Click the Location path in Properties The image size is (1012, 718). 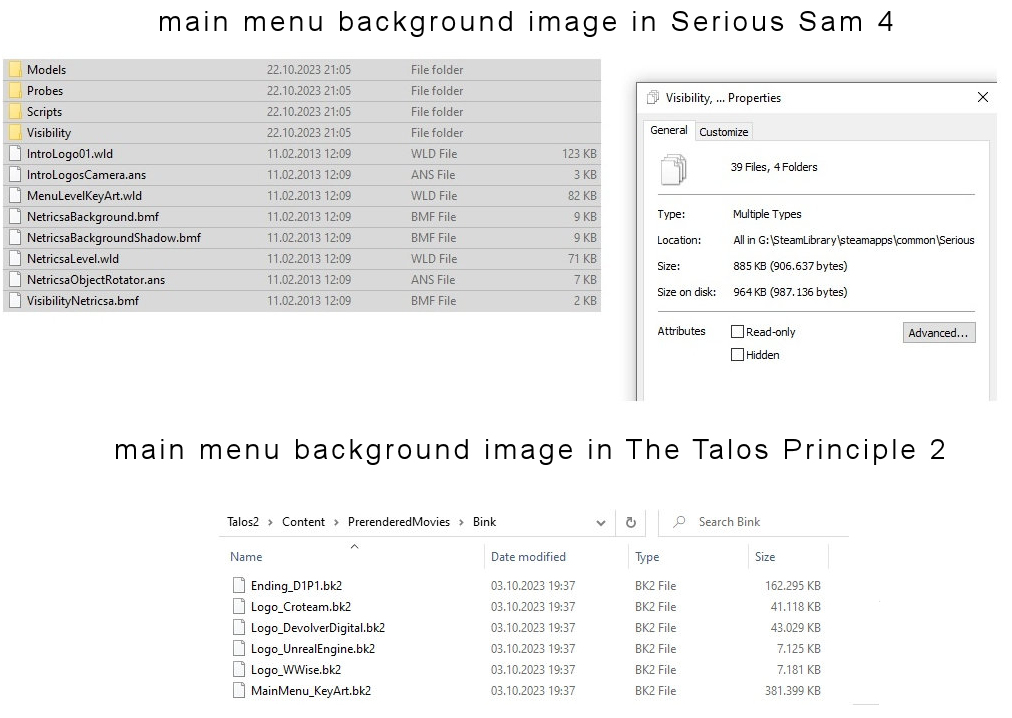(x=853, y=240)
